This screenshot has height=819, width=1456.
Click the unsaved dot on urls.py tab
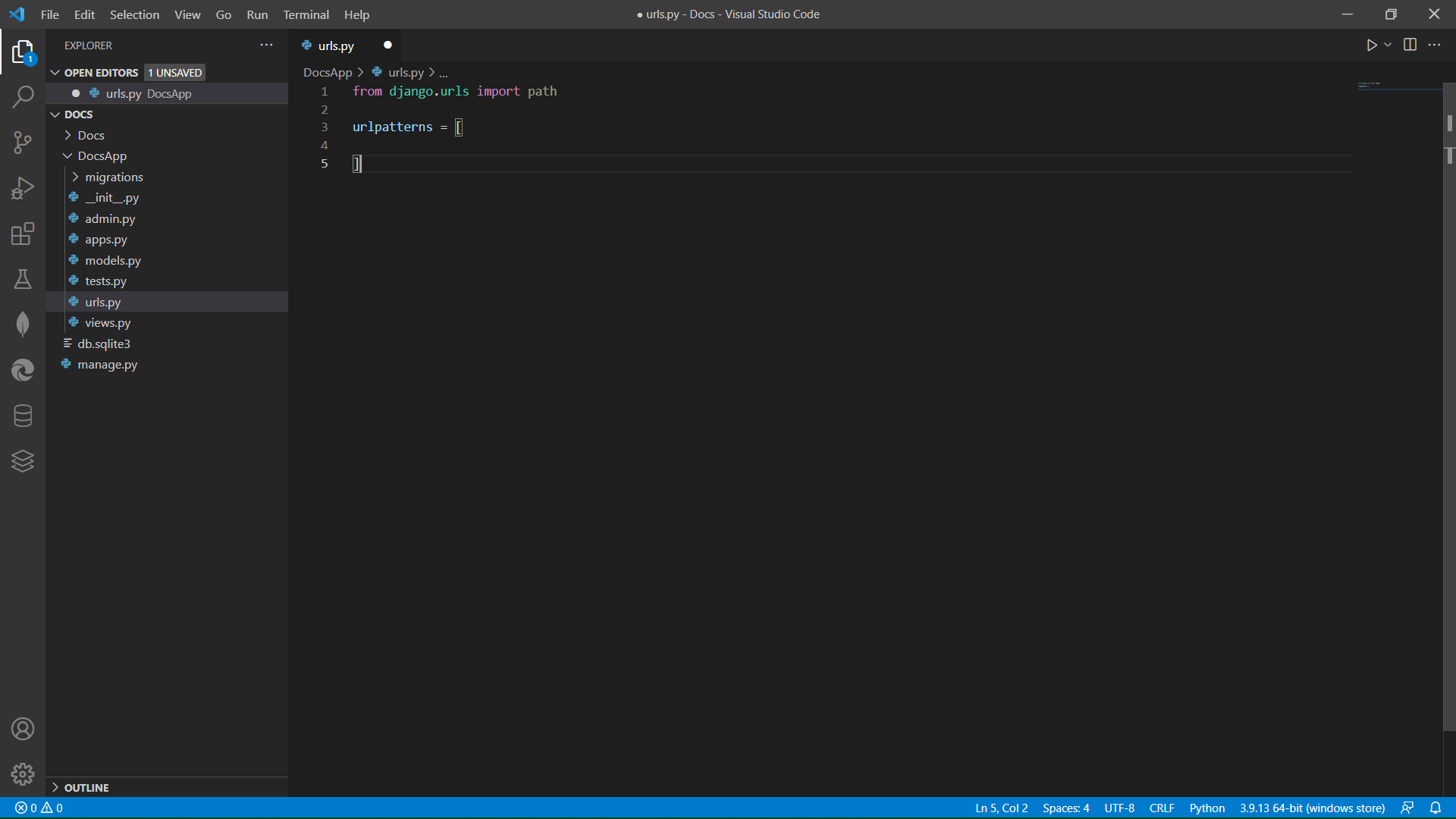[388, 45]
